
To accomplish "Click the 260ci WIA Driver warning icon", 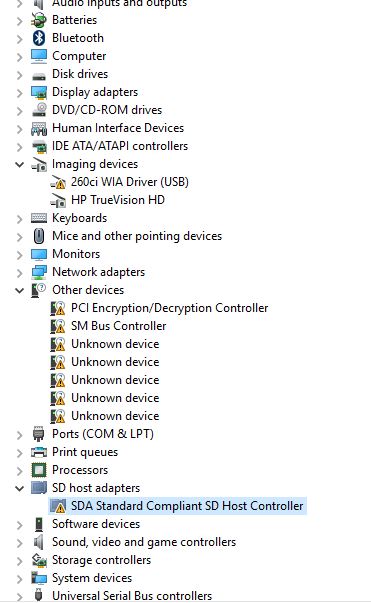I will (58, 182).
